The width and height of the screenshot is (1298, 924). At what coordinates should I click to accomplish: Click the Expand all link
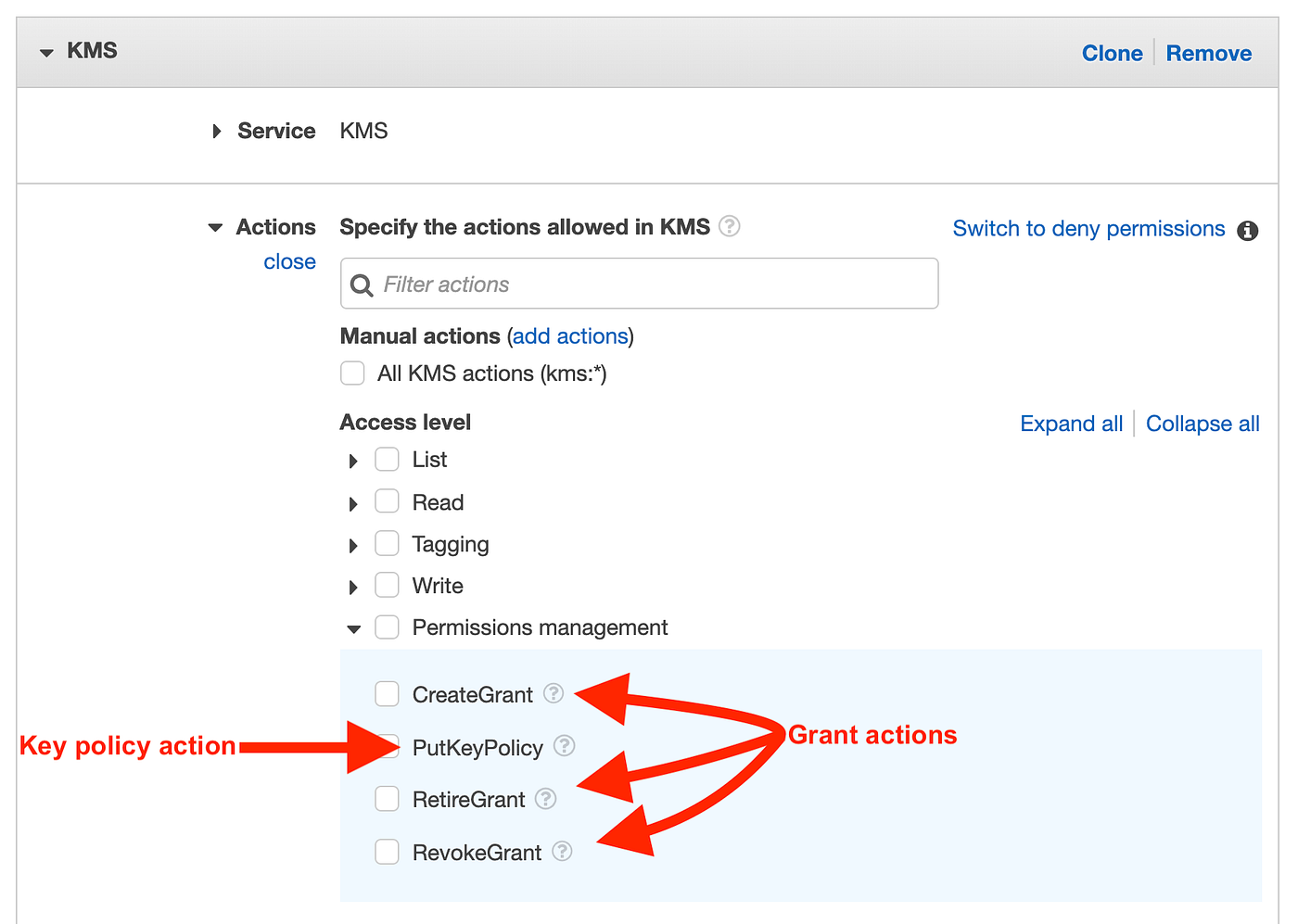click(1071, 423)
